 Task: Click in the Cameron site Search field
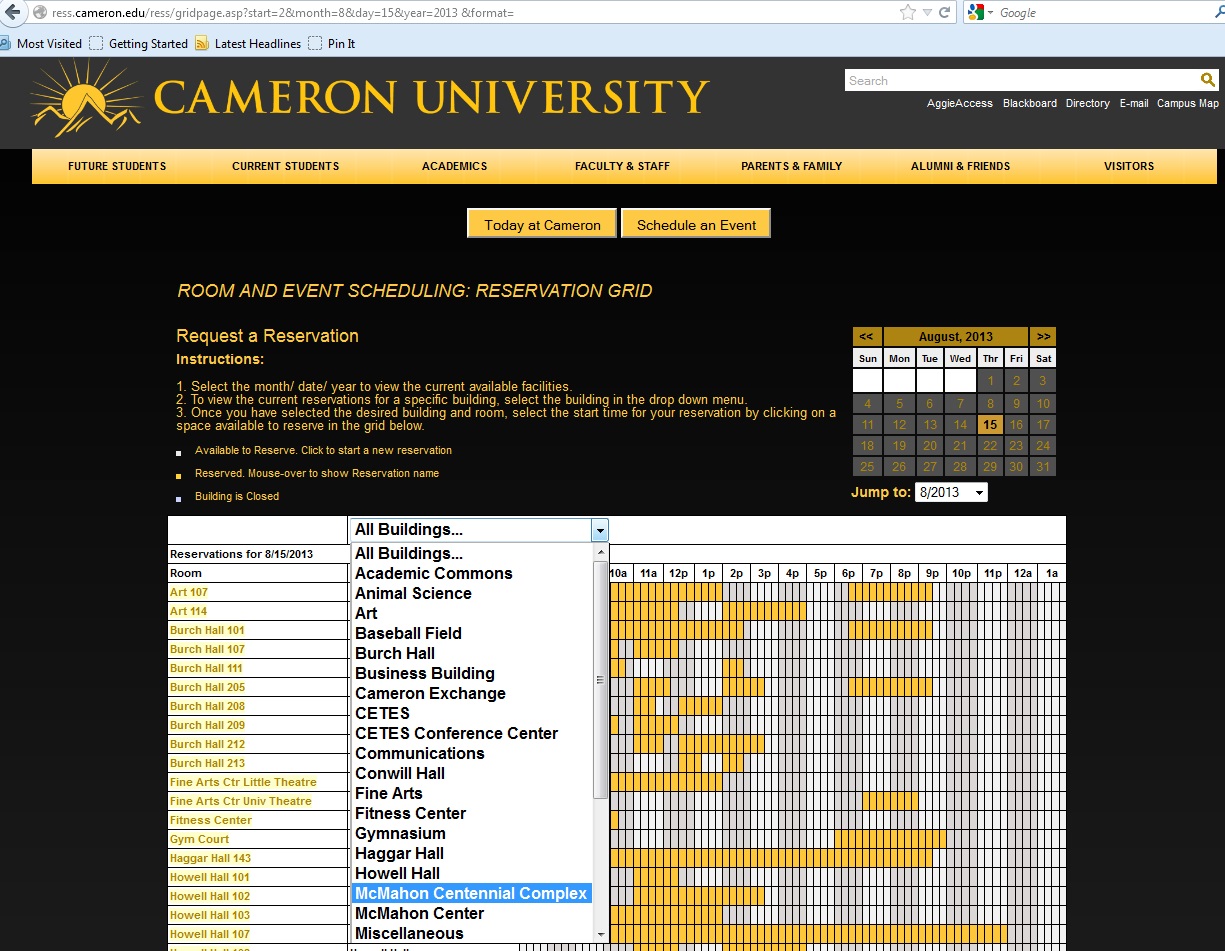pos(1022,80)
